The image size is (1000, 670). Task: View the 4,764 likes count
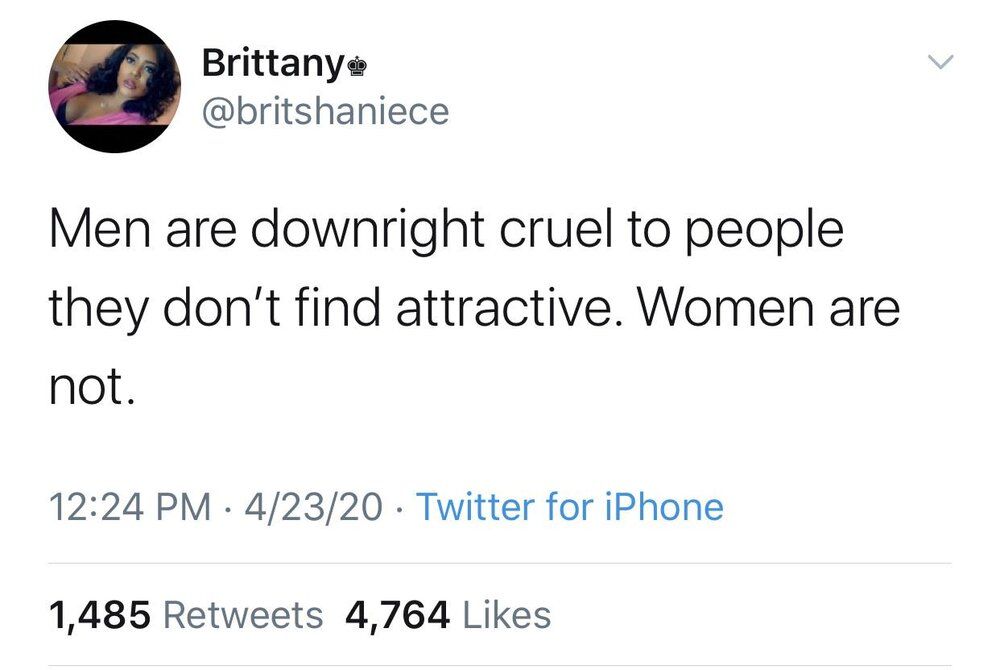tap(397, 616)
